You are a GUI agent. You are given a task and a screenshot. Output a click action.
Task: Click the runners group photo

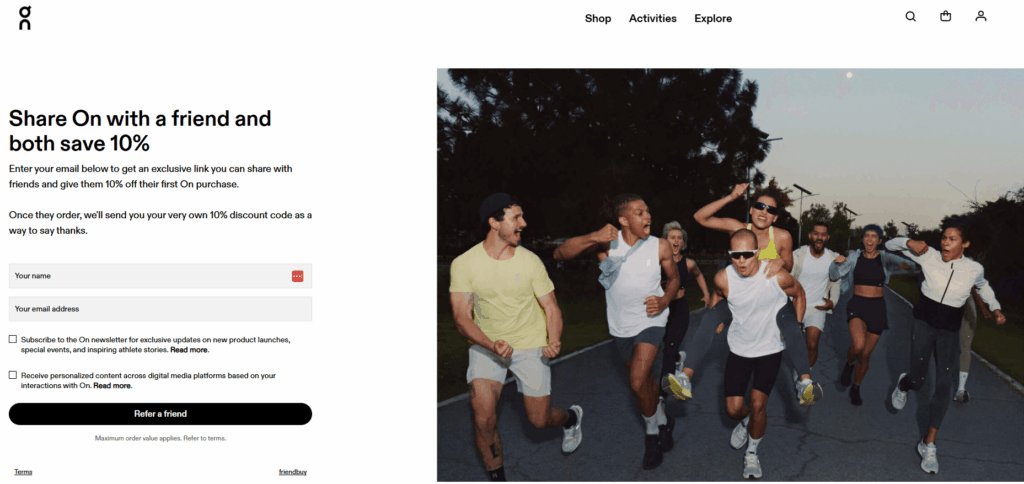[730, 275]
